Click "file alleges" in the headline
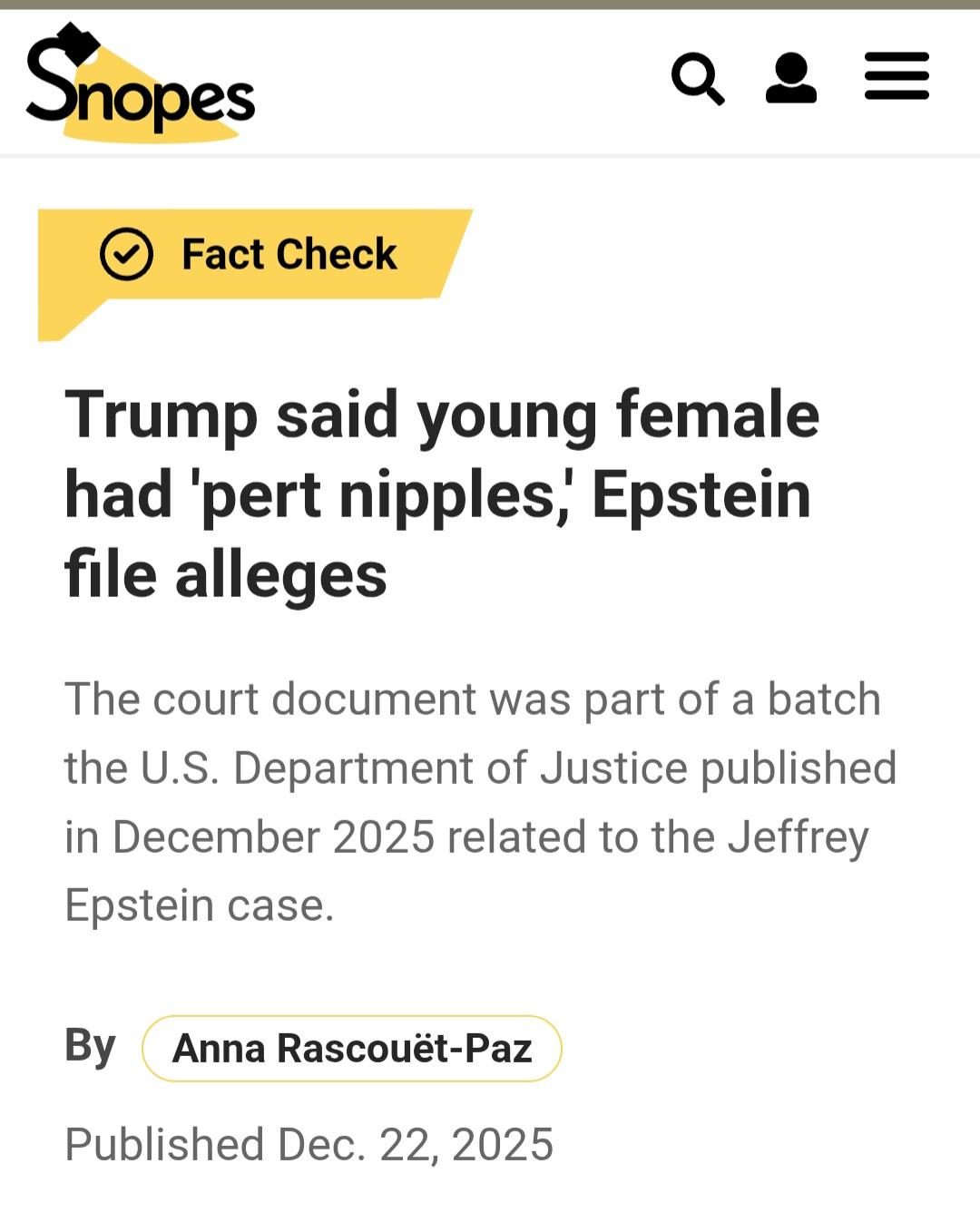The height and width of the screenshot is (1232, 980). click(226, 575)
